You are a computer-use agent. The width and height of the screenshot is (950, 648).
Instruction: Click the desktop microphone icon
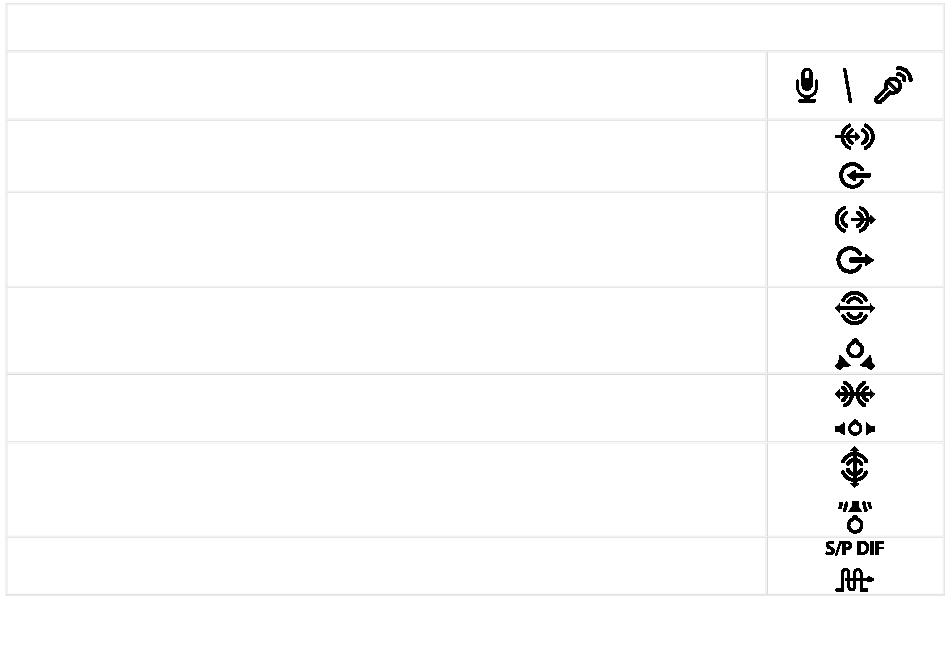[x=806, y=85]
